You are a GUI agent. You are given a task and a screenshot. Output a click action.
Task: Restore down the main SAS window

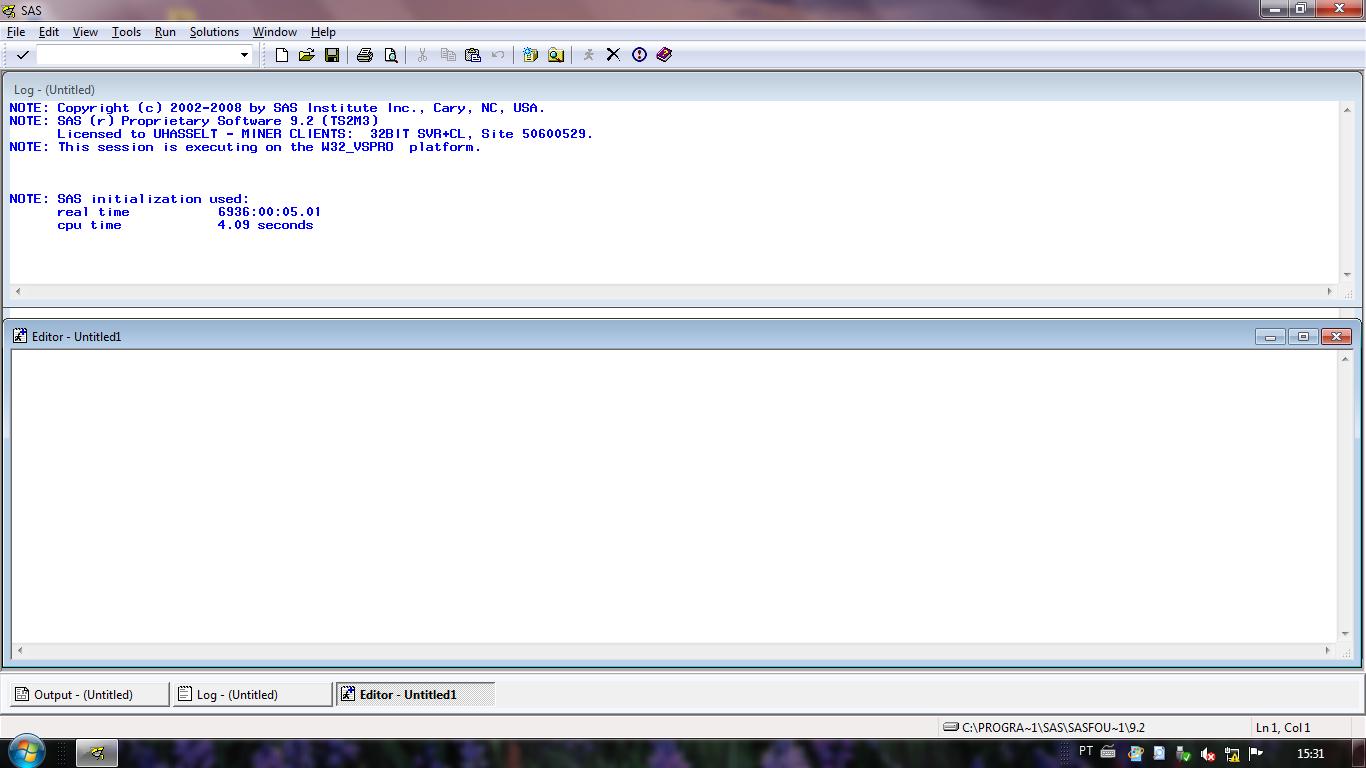(x=1301, y=9)
